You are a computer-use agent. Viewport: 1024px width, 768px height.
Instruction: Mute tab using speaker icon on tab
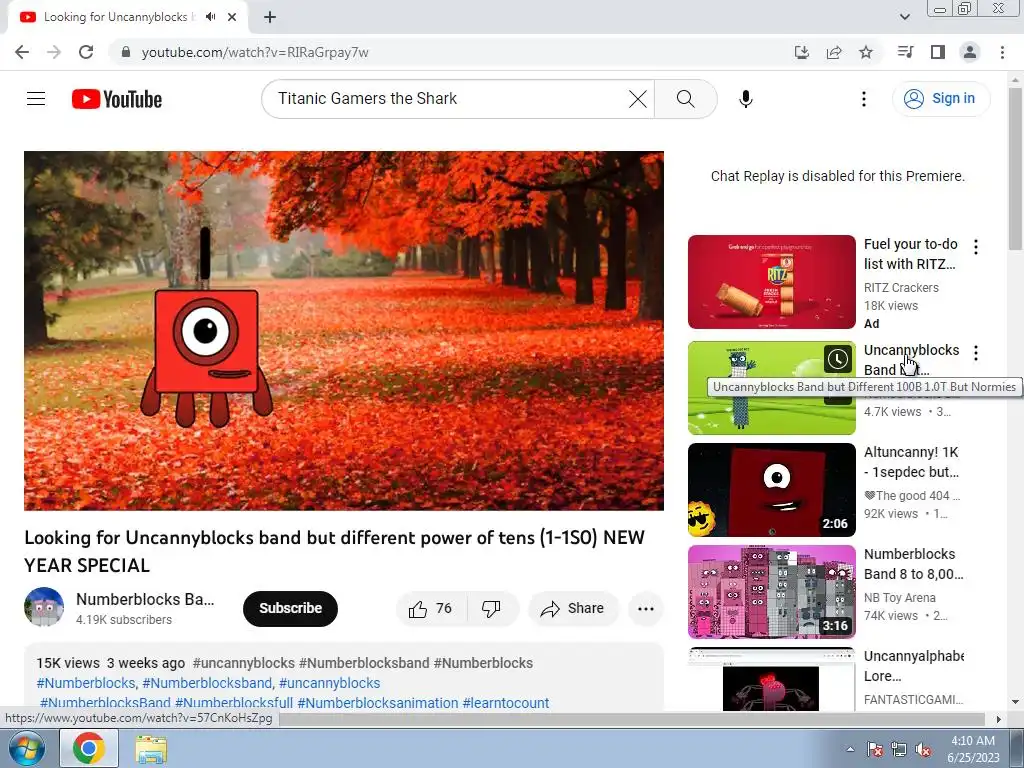coord(210,17)
